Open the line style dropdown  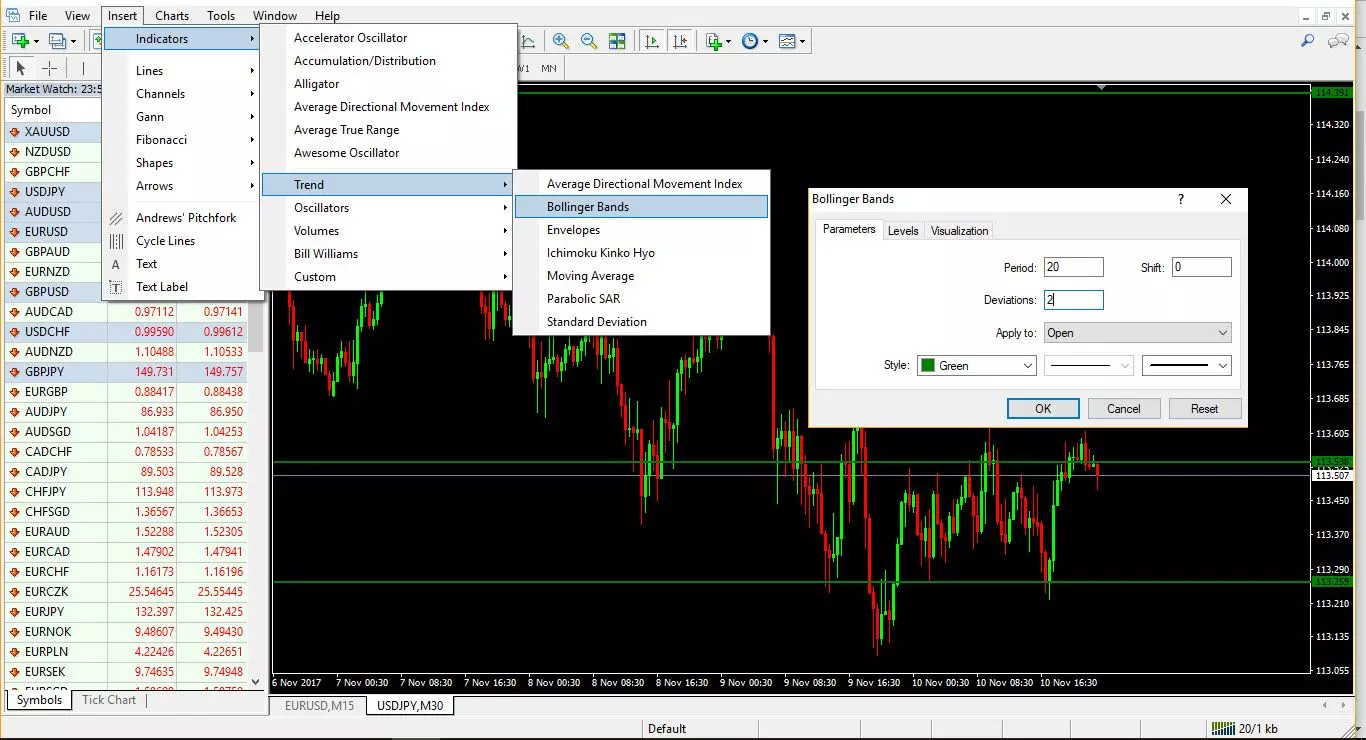(1088, 366)
